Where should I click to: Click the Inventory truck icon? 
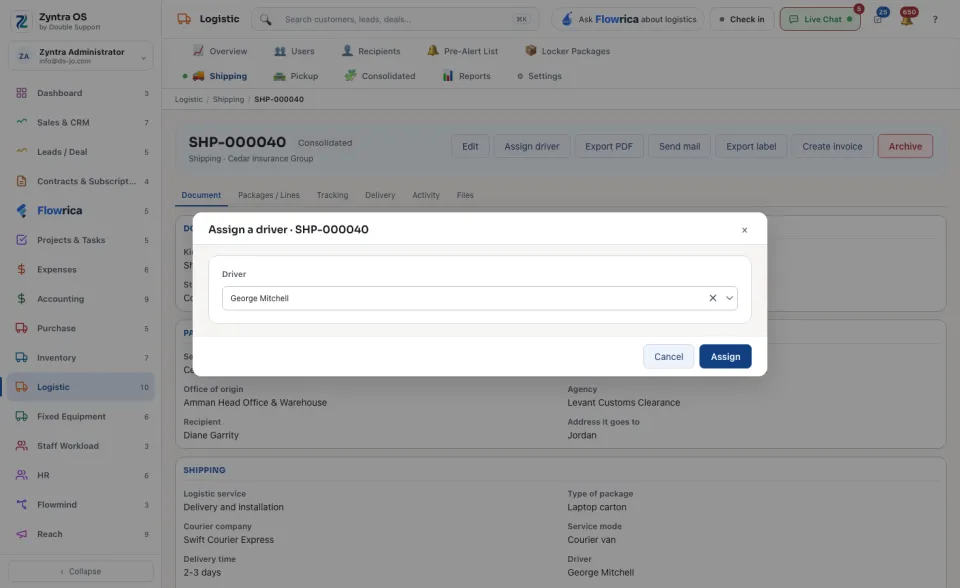21,357
